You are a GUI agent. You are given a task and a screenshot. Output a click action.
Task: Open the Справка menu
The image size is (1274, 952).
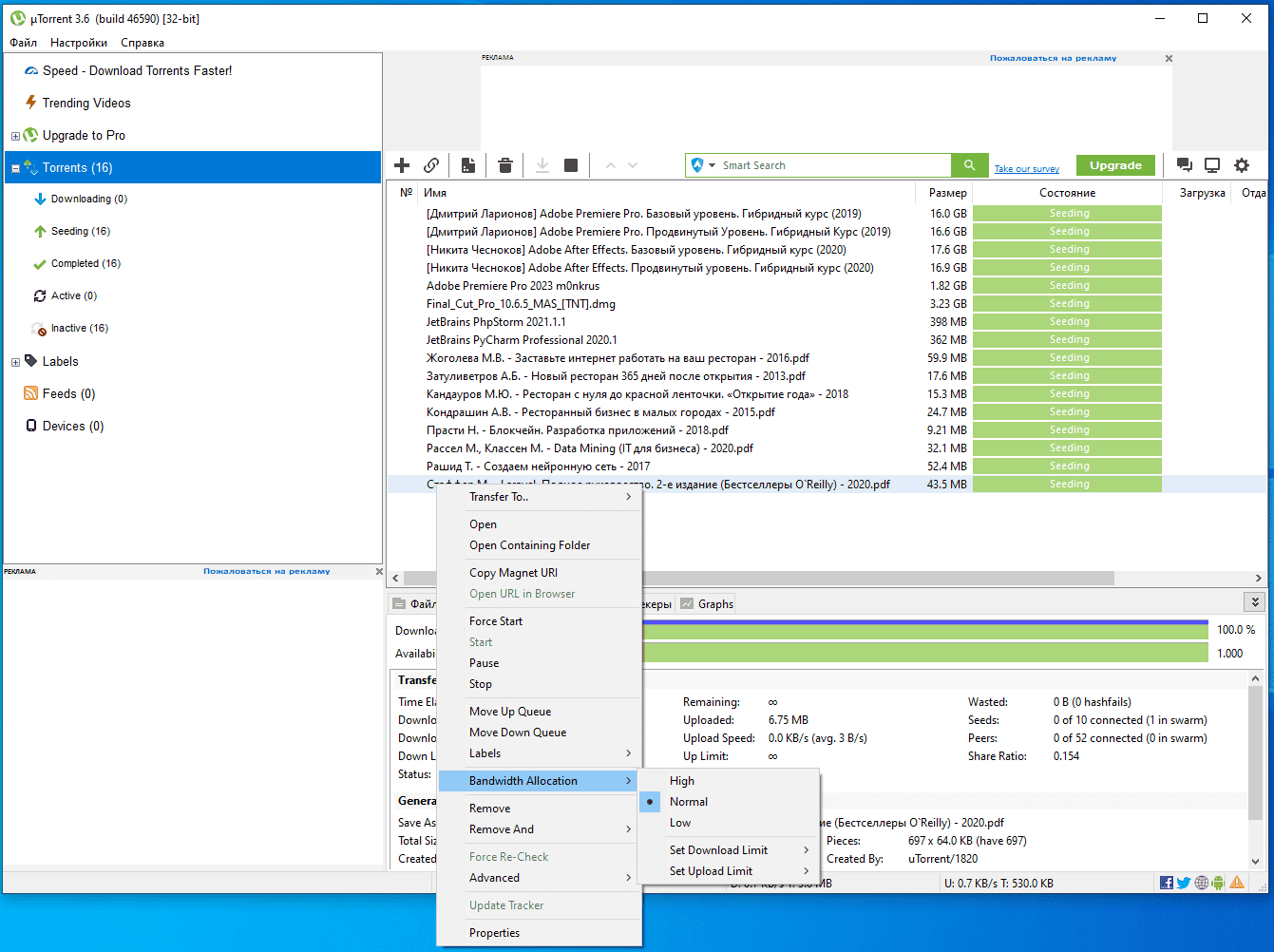[x=143, y=43]
